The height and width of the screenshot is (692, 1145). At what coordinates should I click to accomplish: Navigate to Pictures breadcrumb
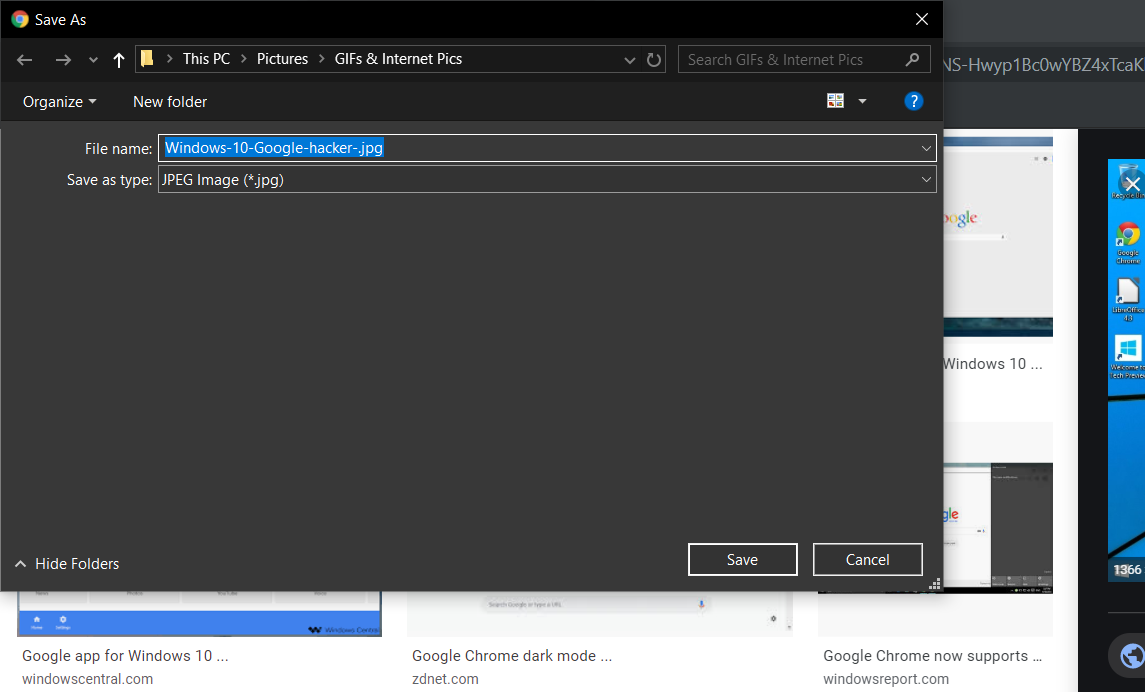coord(282,59)
